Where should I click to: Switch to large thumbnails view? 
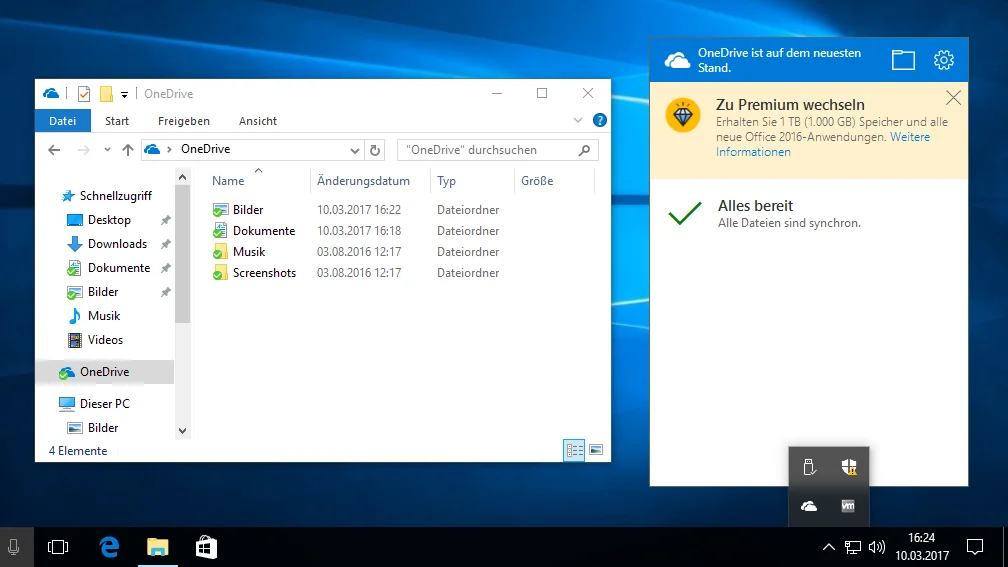click(596, 450)
